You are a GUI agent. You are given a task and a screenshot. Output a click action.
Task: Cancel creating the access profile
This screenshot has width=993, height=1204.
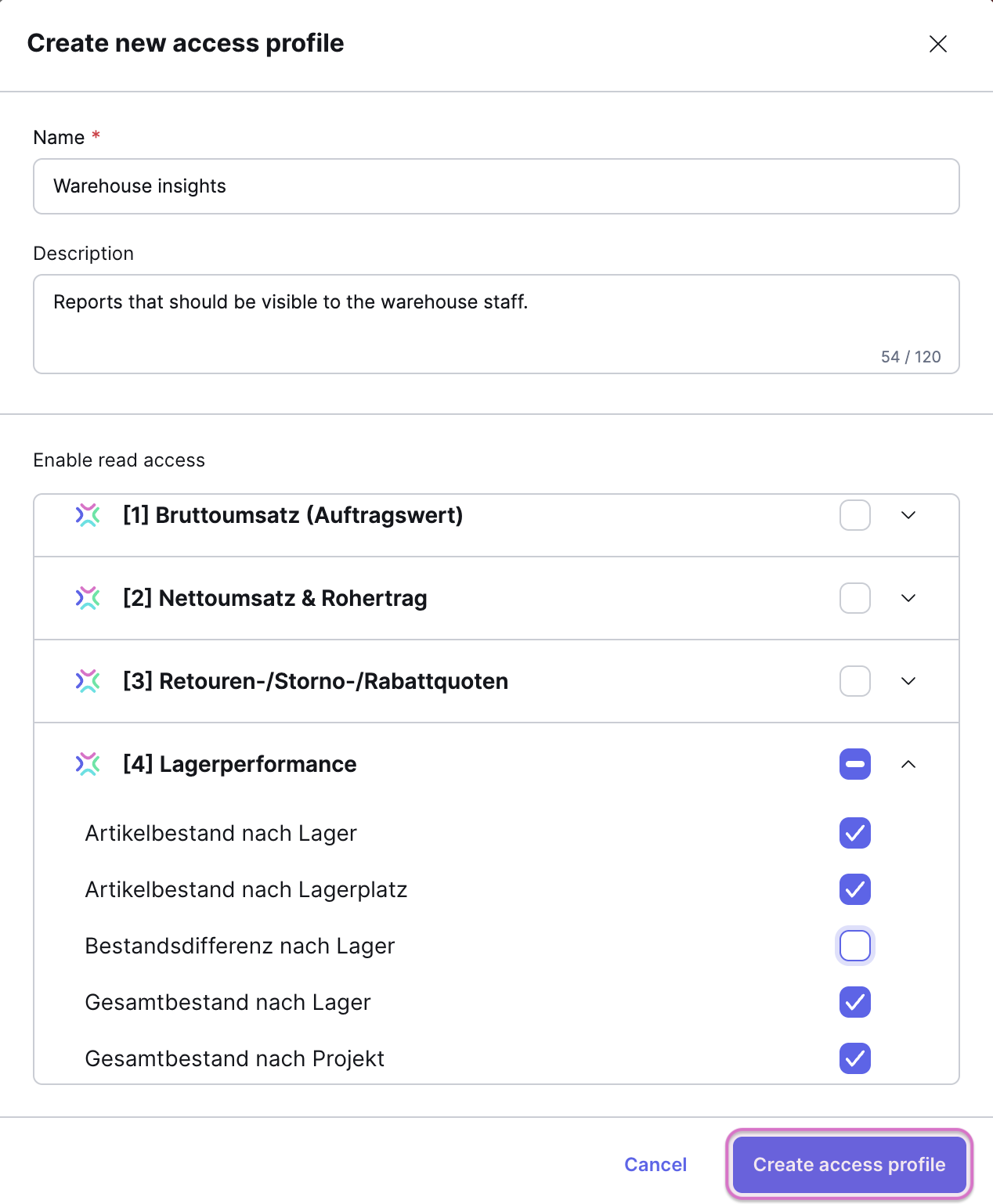click(655, 1164)
